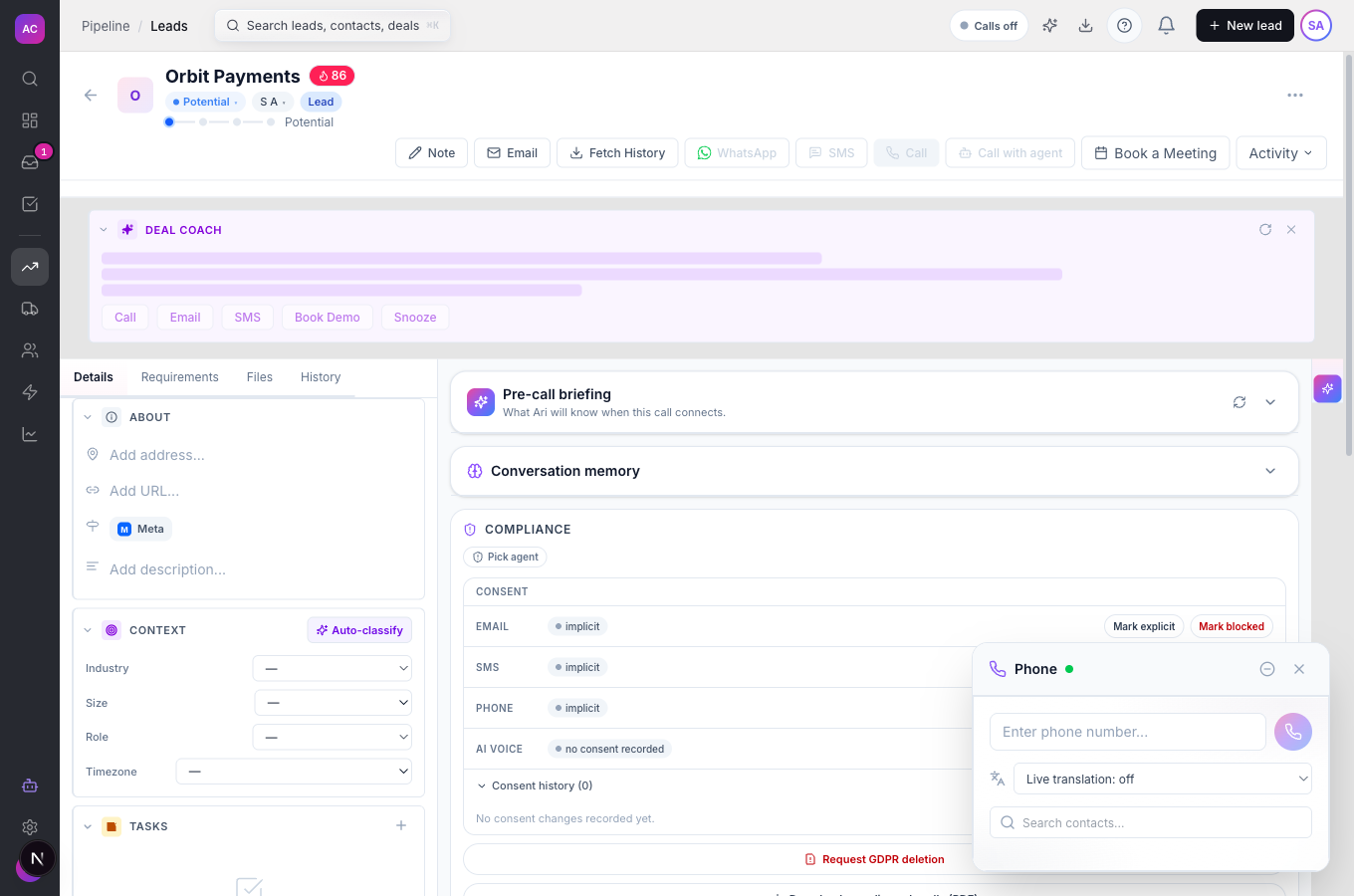Refresh the Pre-call briefing

click(x=1240, y=402)
